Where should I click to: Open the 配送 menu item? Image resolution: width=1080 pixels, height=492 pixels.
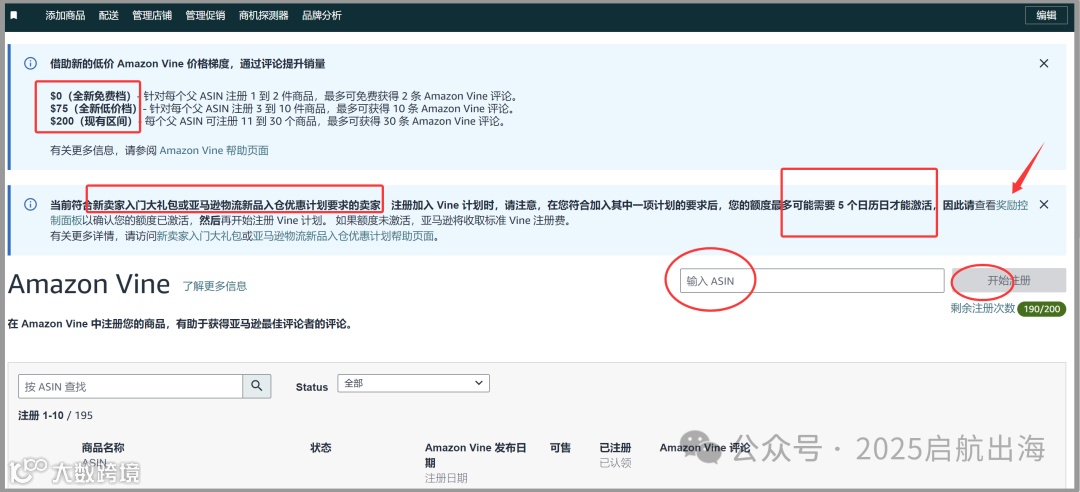pos(109,15)
